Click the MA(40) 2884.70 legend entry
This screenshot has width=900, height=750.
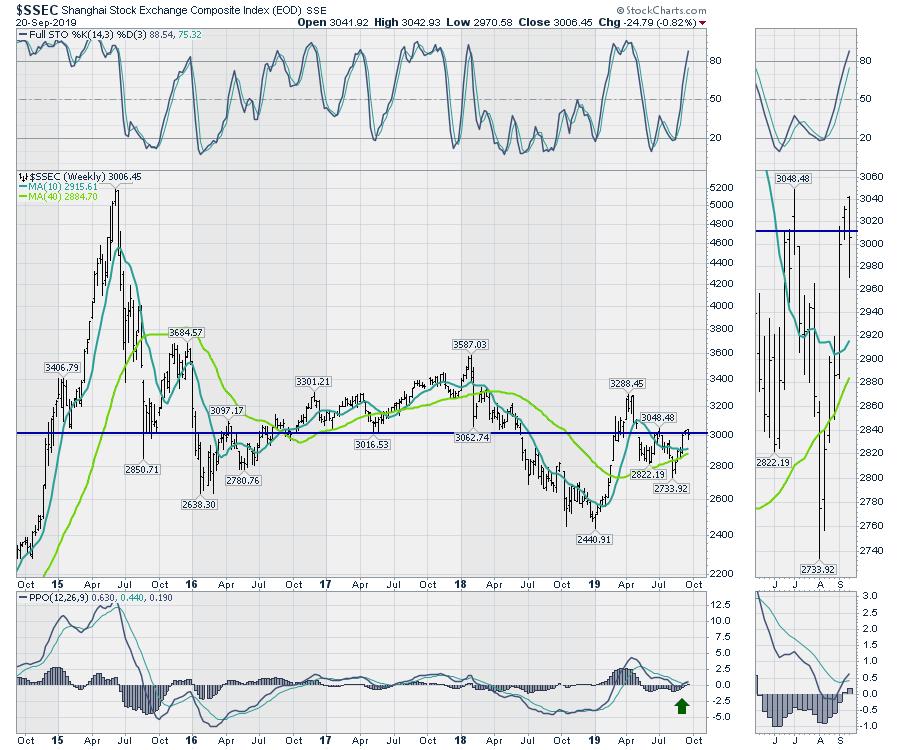tap(57, 196)
